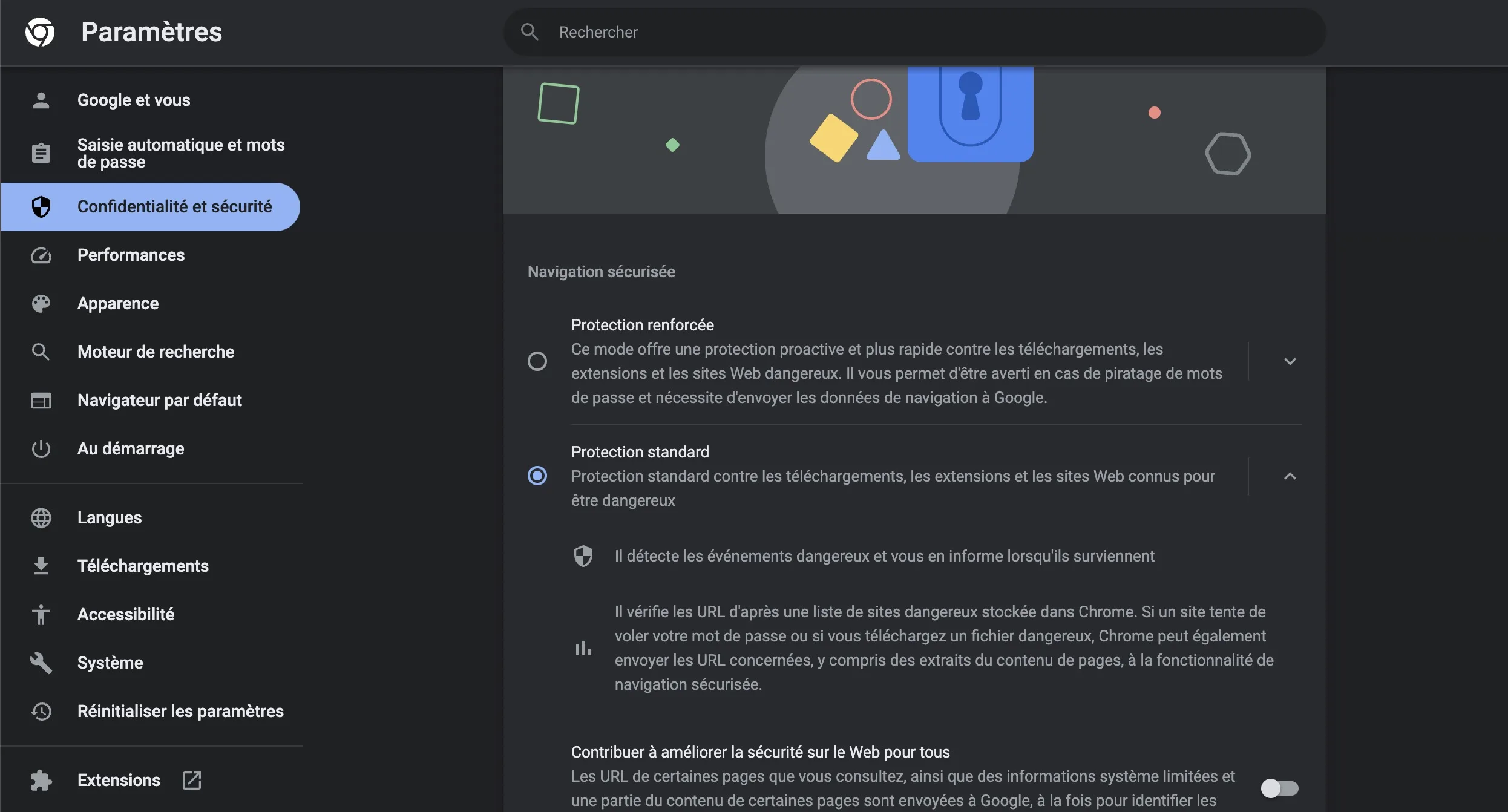Click the search magnifier icon in header
This screenshot has height=812, width=1508.
tap(529, 32)
